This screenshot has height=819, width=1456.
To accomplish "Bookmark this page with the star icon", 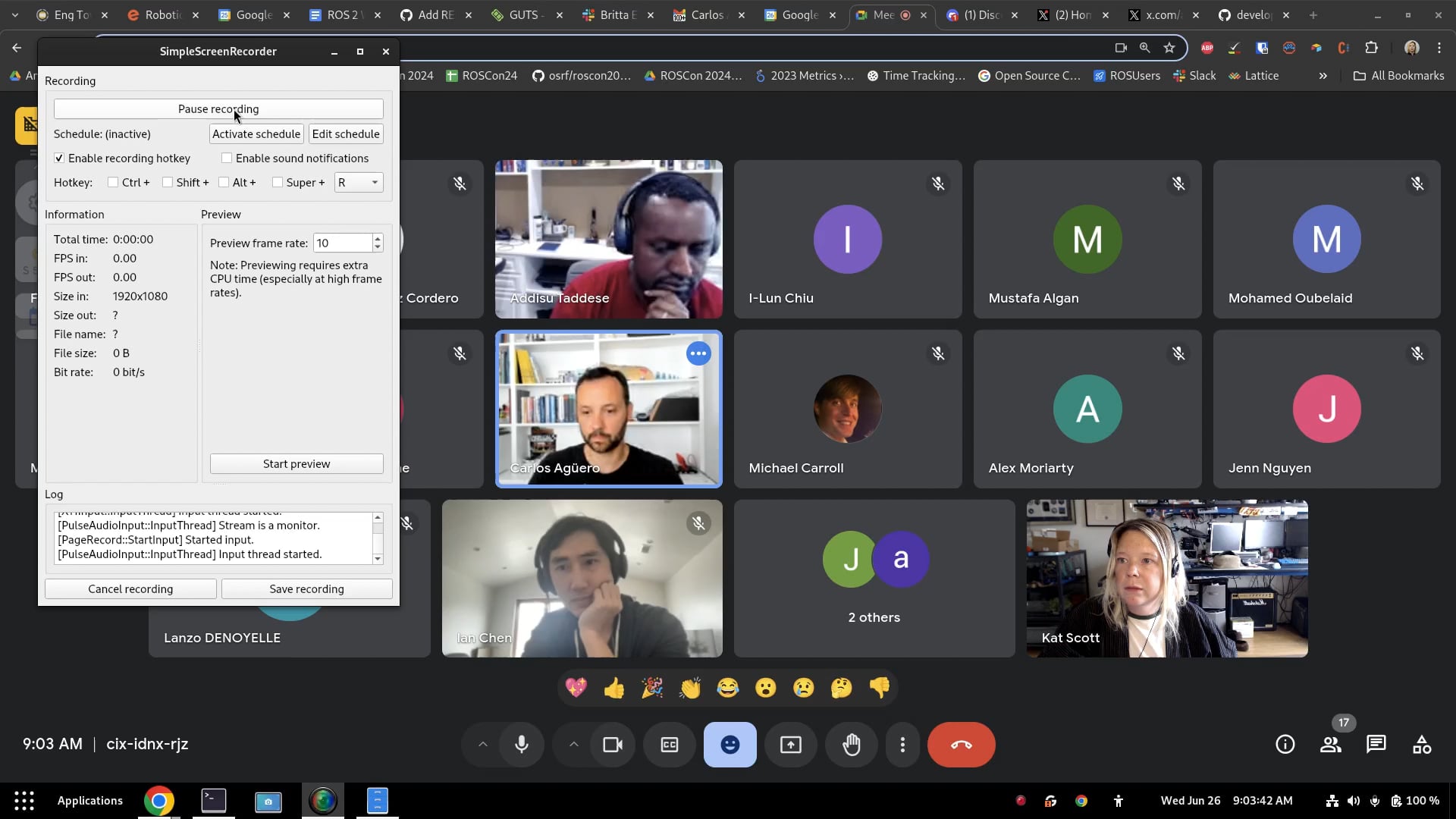I will [1169, 48].
